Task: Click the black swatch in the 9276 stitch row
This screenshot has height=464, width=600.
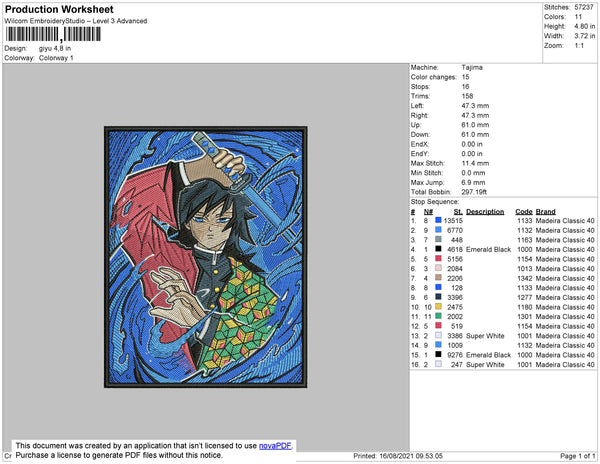Action: click(x=438, y=355)
